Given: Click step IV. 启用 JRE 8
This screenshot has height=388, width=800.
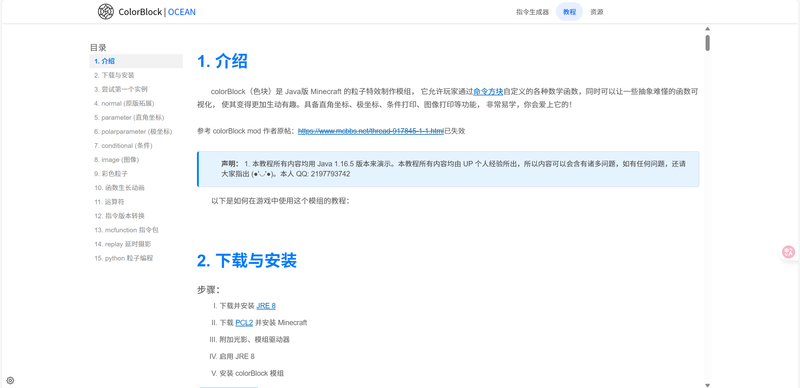Looking at the screenshot, I should coord(232,356).
